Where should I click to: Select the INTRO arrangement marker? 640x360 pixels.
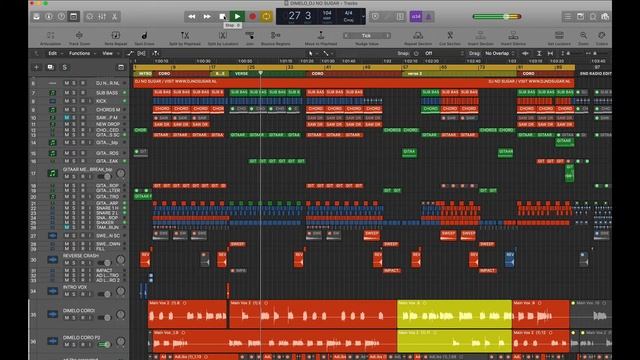(144, 74)
